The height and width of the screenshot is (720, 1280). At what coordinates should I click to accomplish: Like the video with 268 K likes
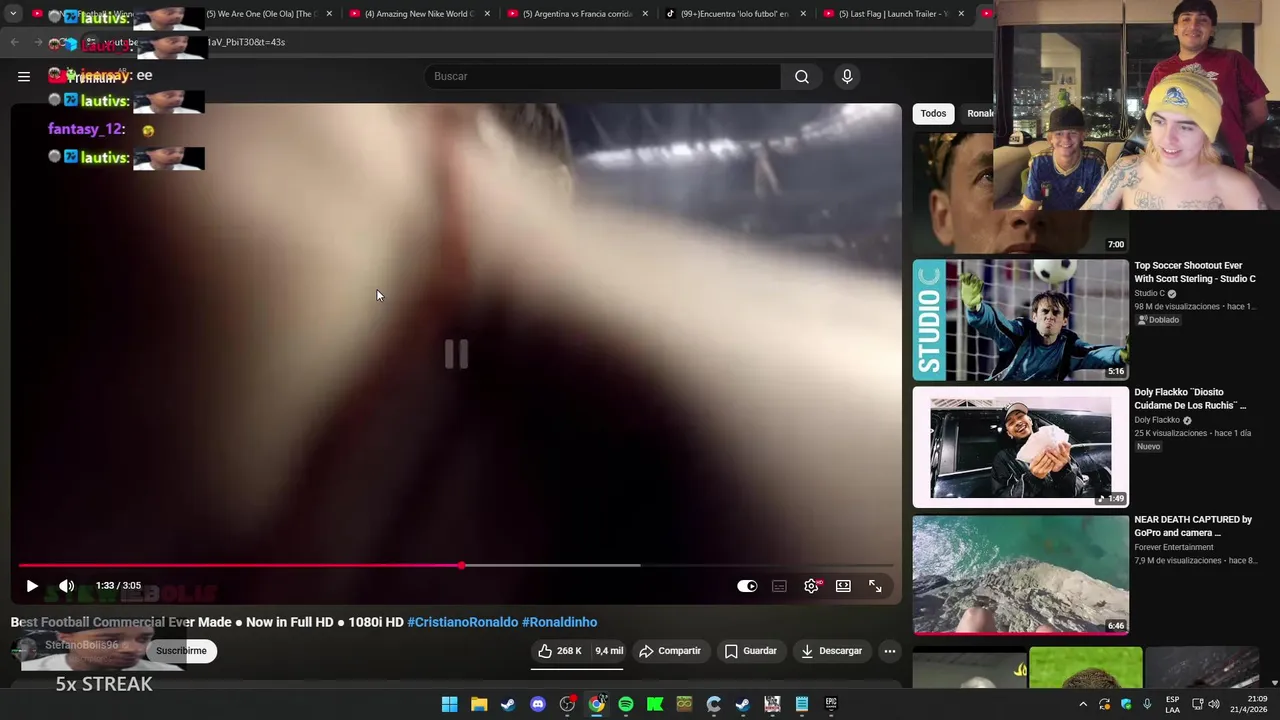(x=559, y=651)
